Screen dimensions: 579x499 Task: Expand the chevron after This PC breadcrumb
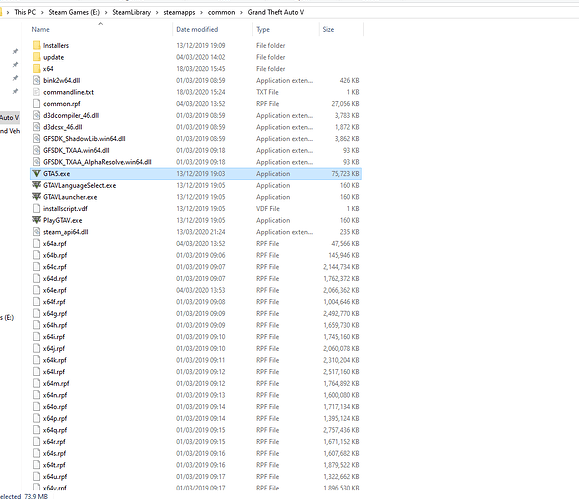42,13
